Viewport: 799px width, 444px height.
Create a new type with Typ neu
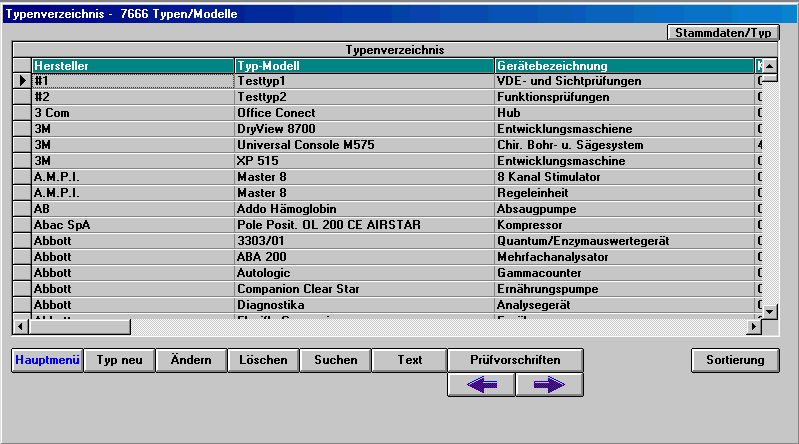click(x=119, y=360)
